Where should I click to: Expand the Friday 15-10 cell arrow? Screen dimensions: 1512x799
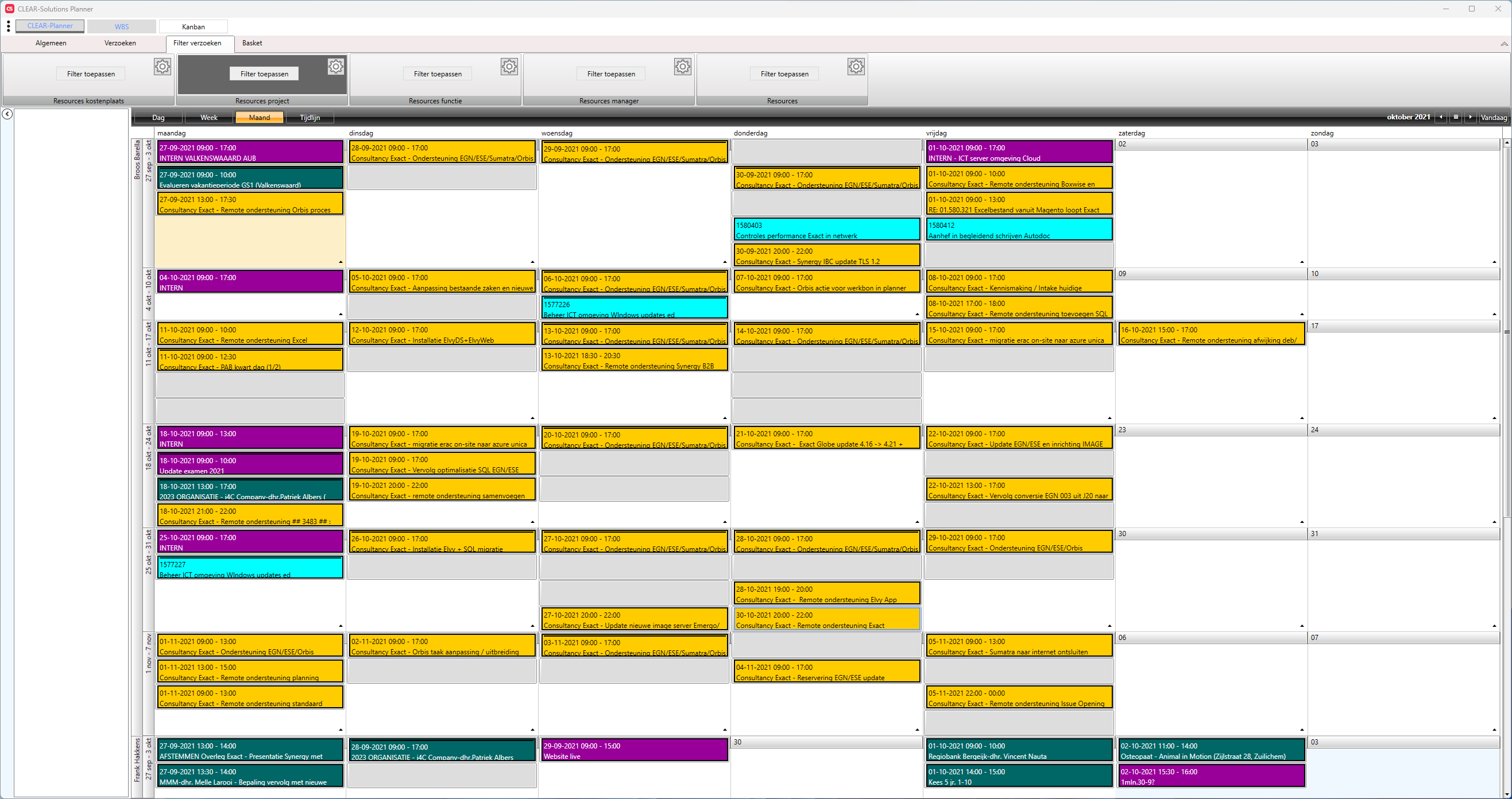pyautogui.click(x=1109, y=418)
